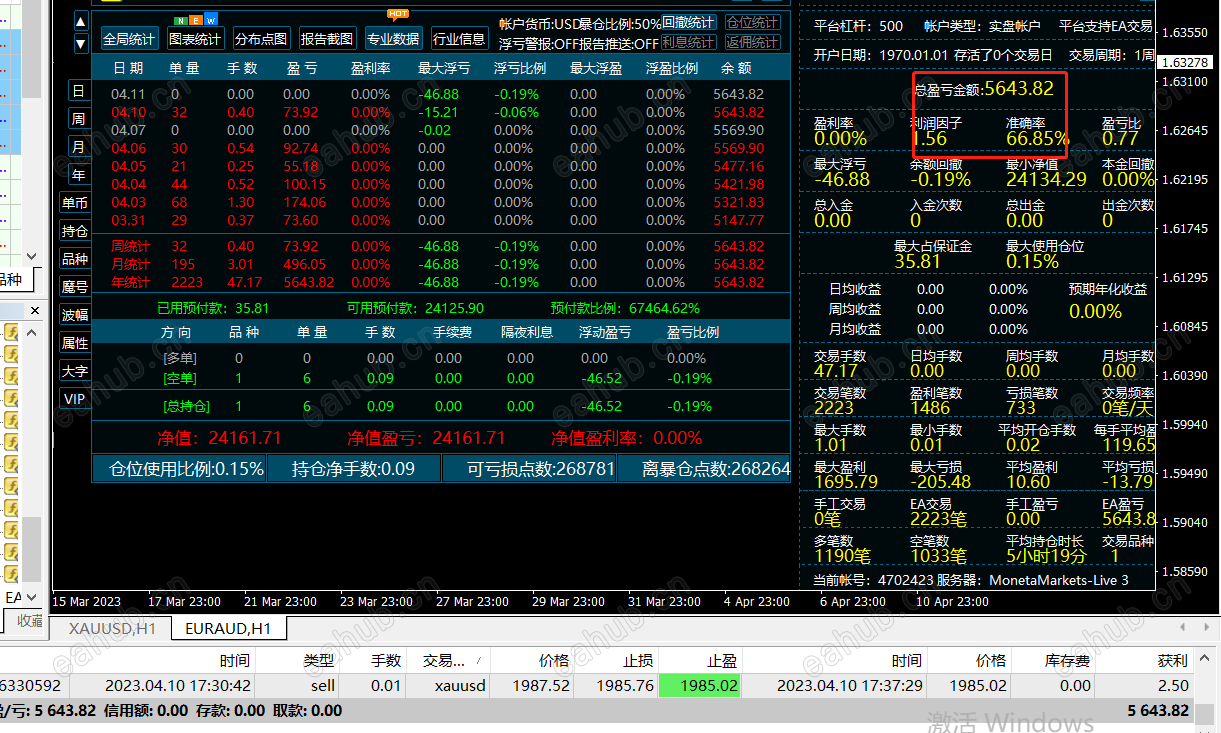Click the MonetaMarkets-Live 3 server text
1221x733 pixels.
[1059, 580]
